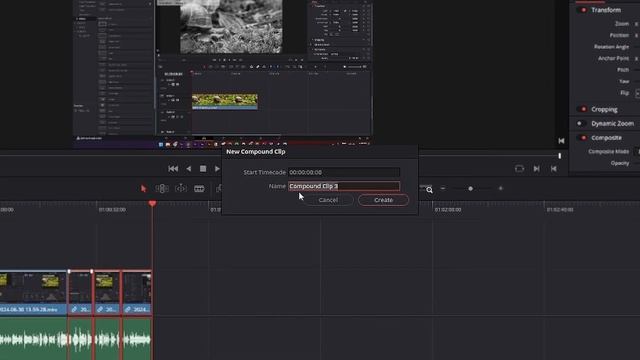The height and width of the screenshot is (360, 640).
Task: Click Cancel in New Compound Clip dialog
Action: pyautogui.click(x=328, y=200)
